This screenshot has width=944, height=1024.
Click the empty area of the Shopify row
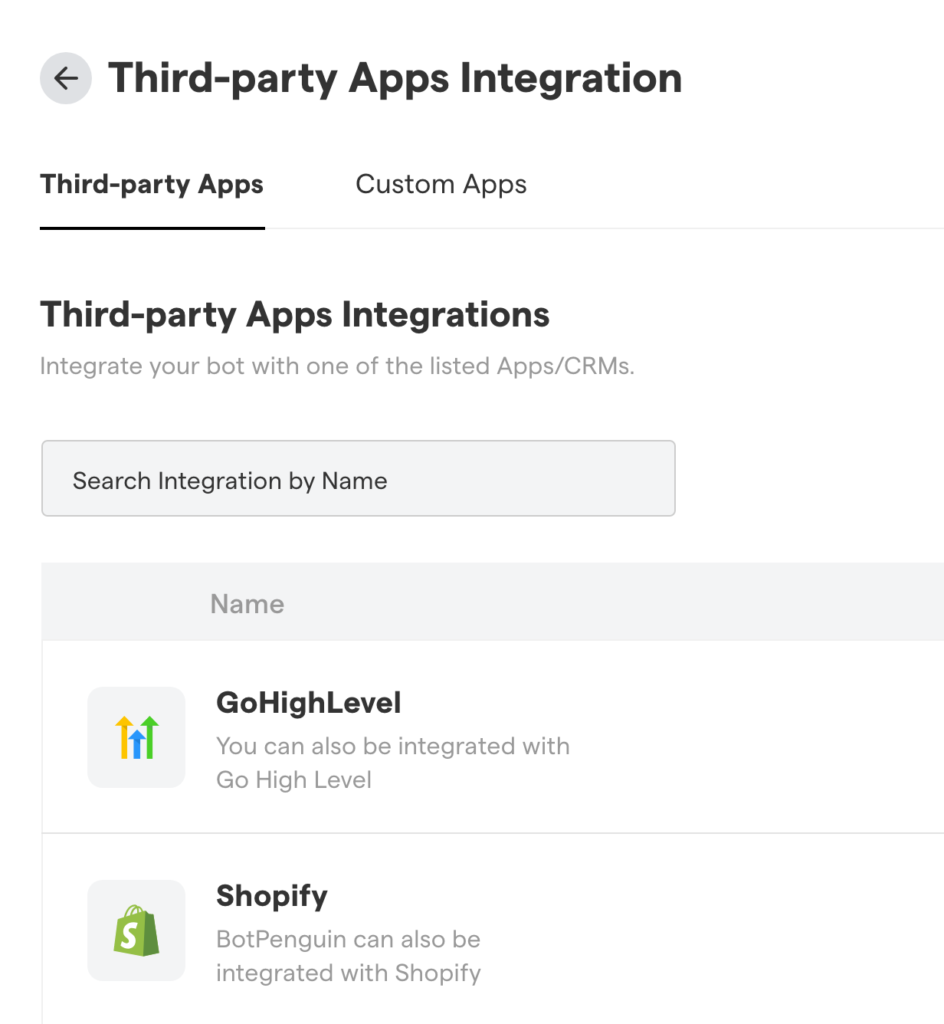(x=750, y=930)
